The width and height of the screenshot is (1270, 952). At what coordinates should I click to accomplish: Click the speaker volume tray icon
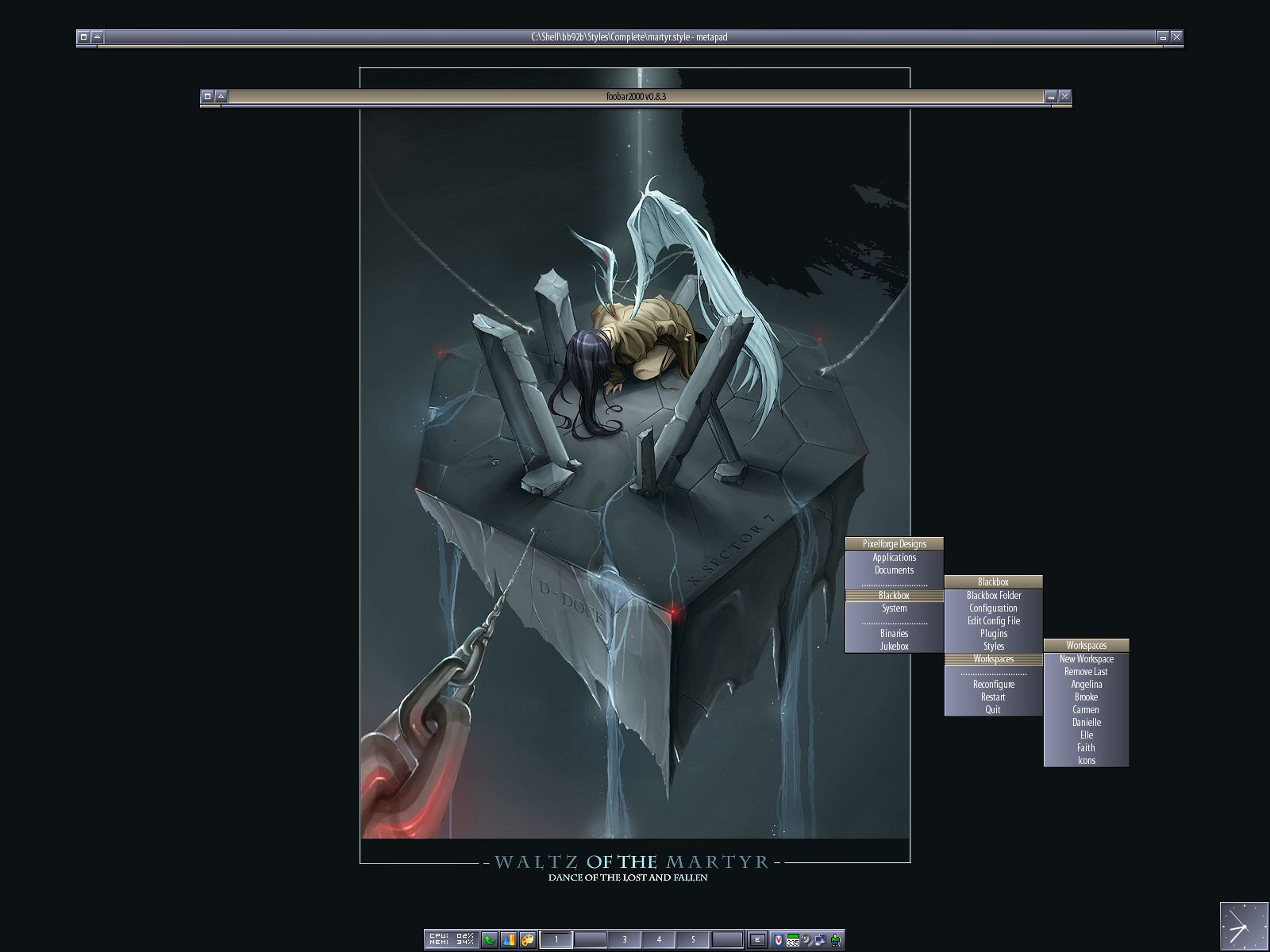point(807,940)
